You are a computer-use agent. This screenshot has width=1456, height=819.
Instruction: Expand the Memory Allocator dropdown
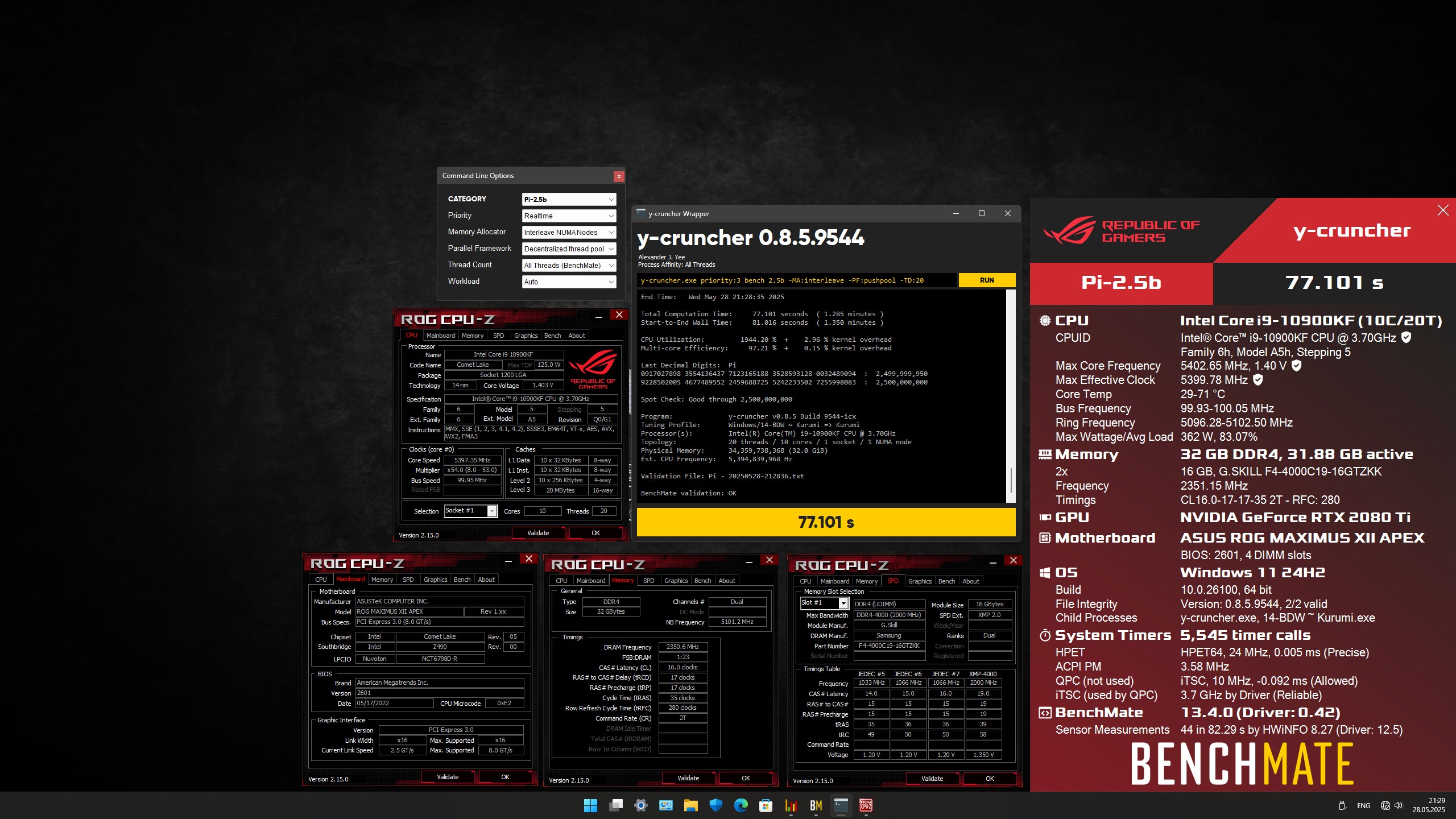coord(569,232)
